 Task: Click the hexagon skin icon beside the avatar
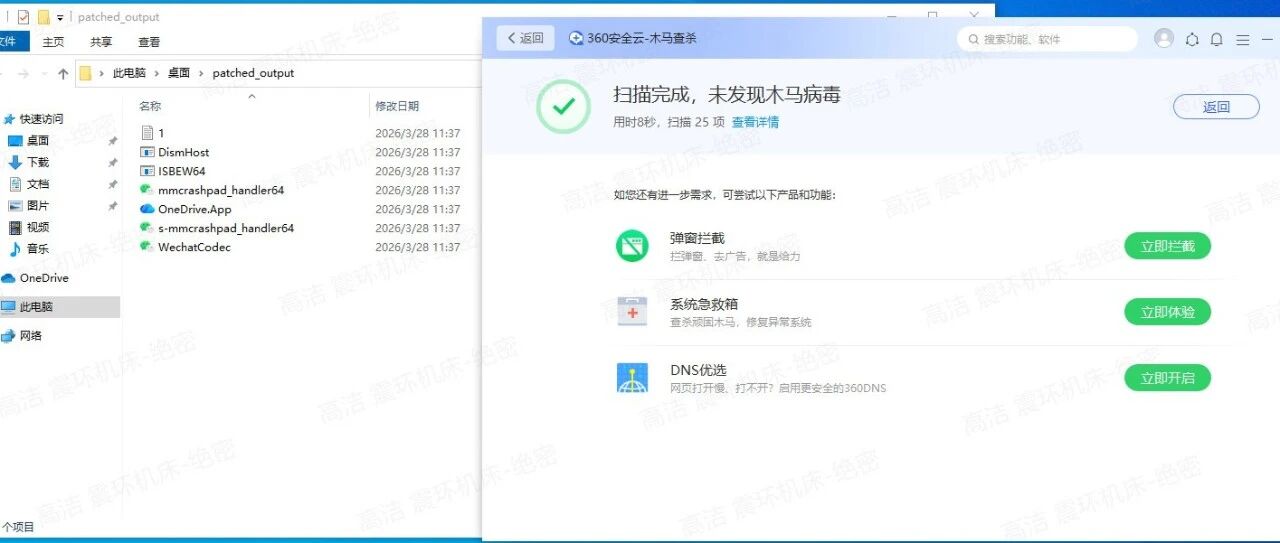(x=1192, y=39)
